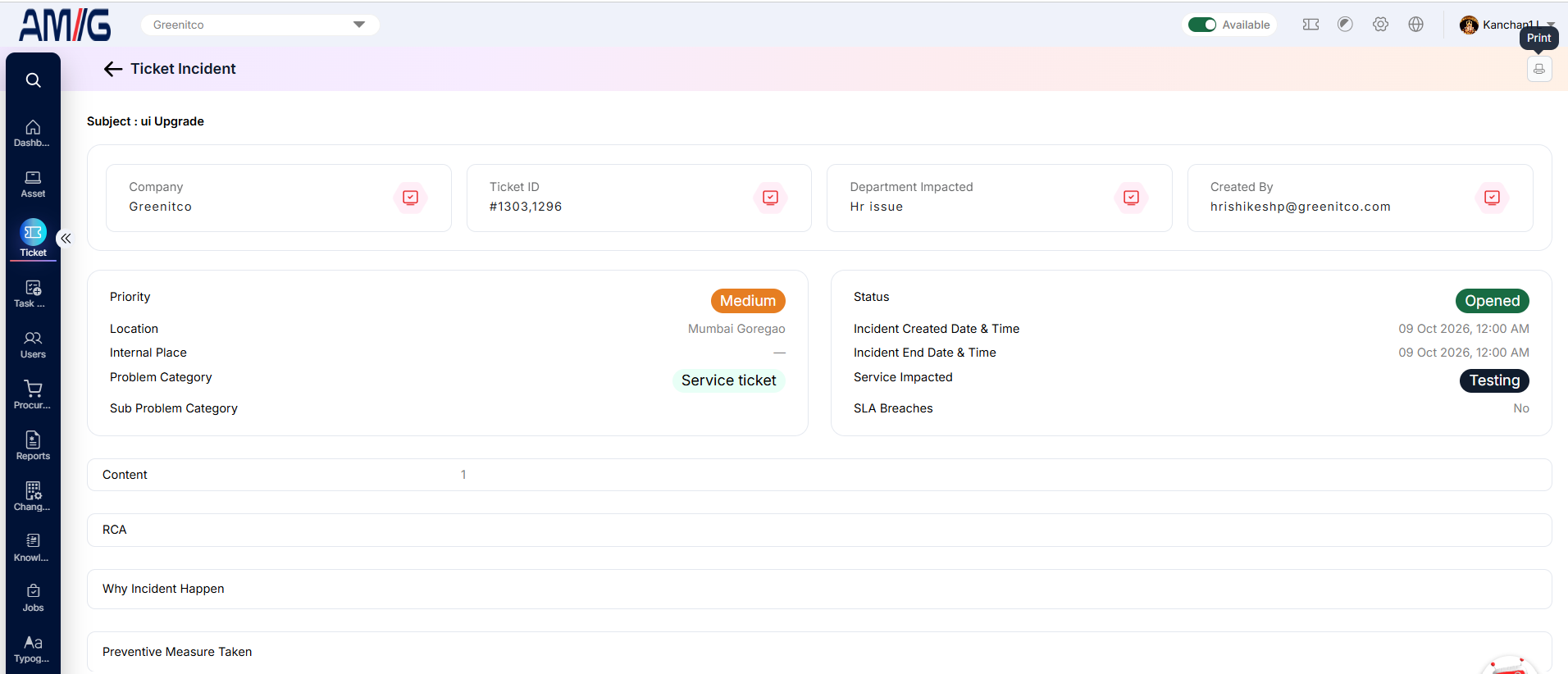Screen dimensions: 1568x674
Task: Open the Asset section in sidebar
Action: coord(33,184)
